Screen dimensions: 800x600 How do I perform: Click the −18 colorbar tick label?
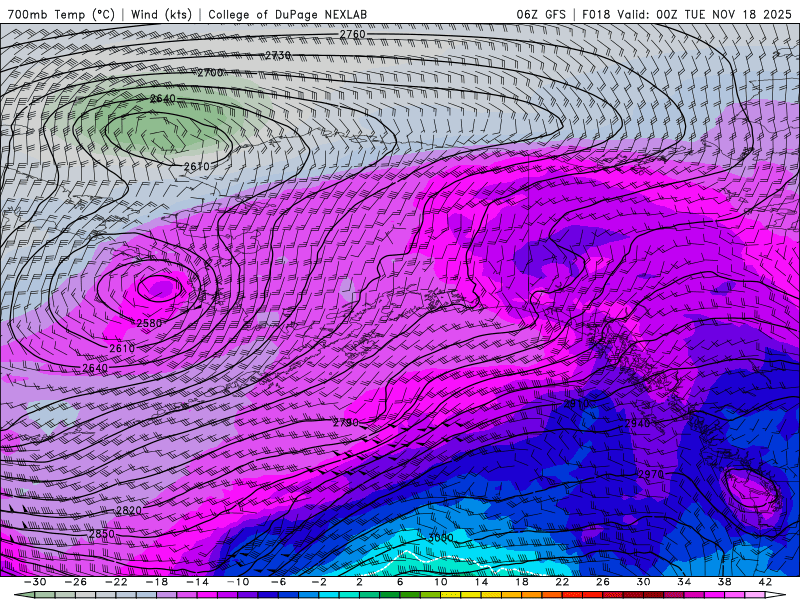coord(157,582)
